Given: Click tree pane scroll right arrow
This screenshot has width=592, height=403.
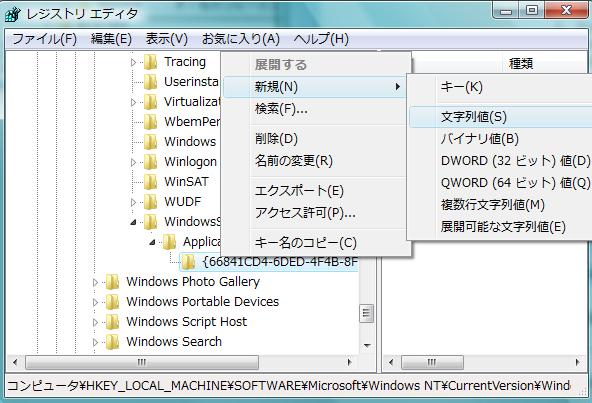Looking at the screenshot, I should click(x=350, y=363).
